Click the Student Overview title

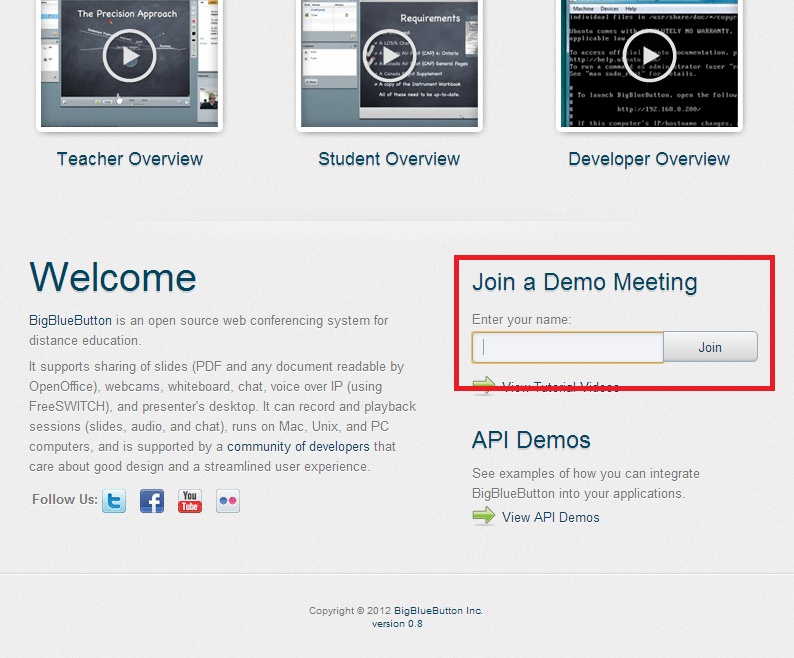(x=389, y=159)
